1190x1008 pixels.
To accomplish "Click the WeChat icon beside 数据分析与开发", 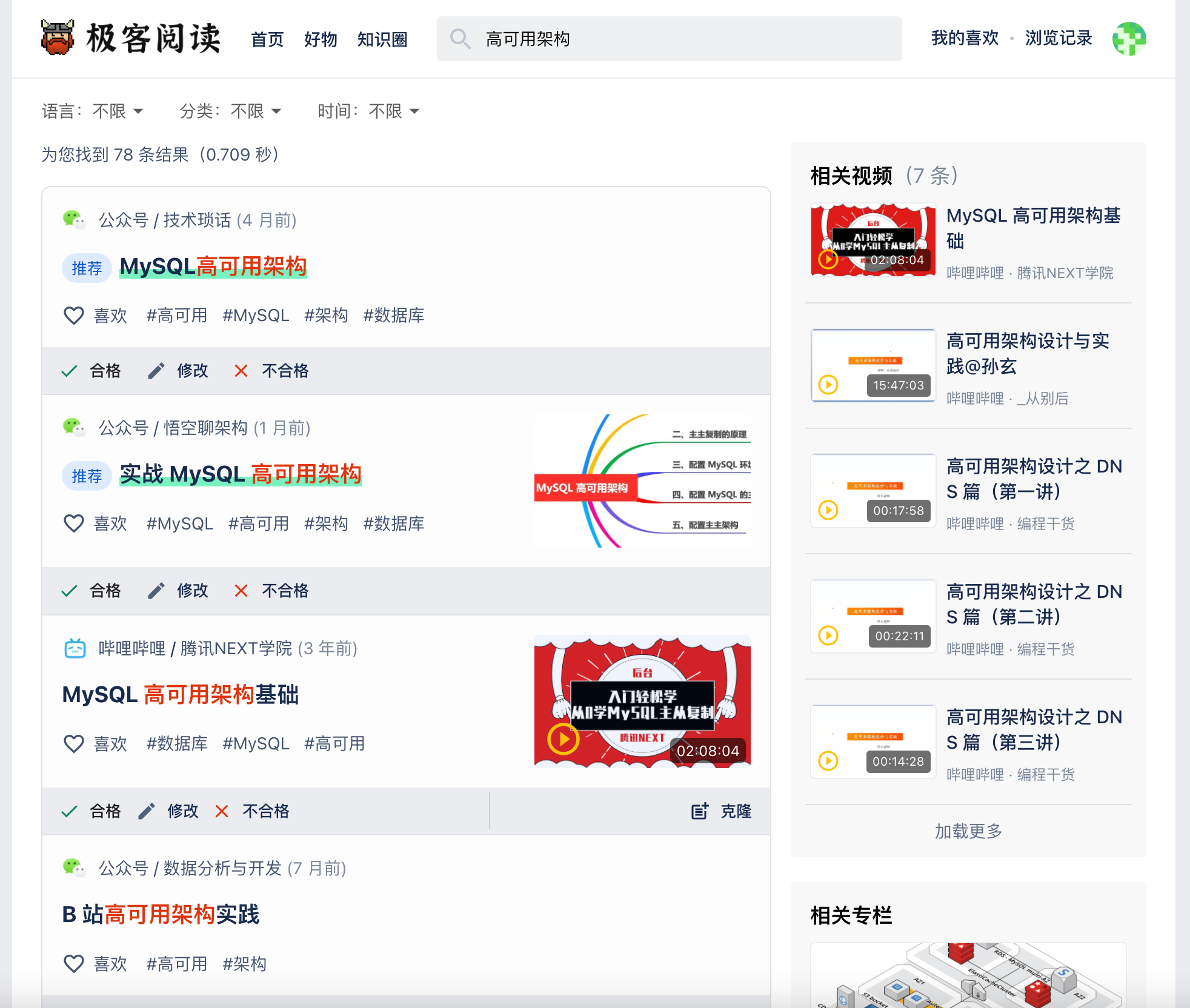I will pyautogui.click(x=75, y=868).
